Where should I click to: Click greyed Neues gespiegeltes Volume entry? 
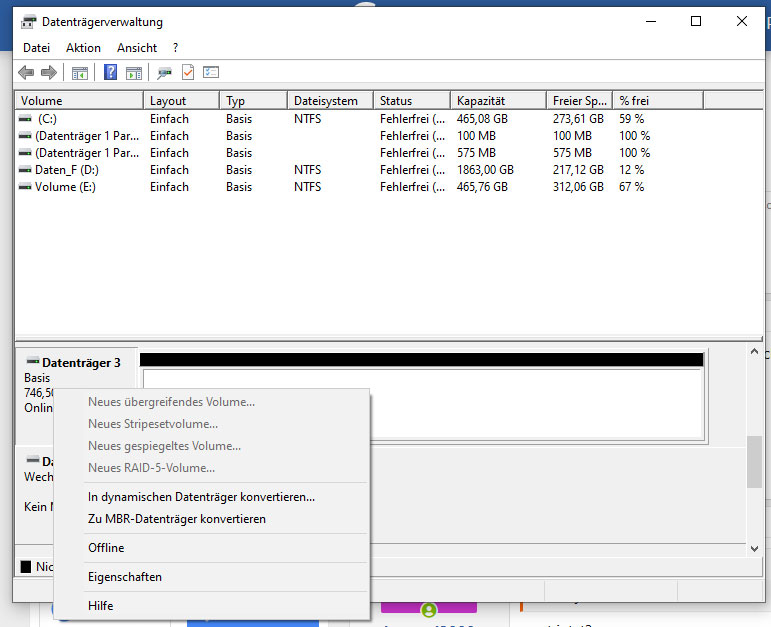coord(165,446)
